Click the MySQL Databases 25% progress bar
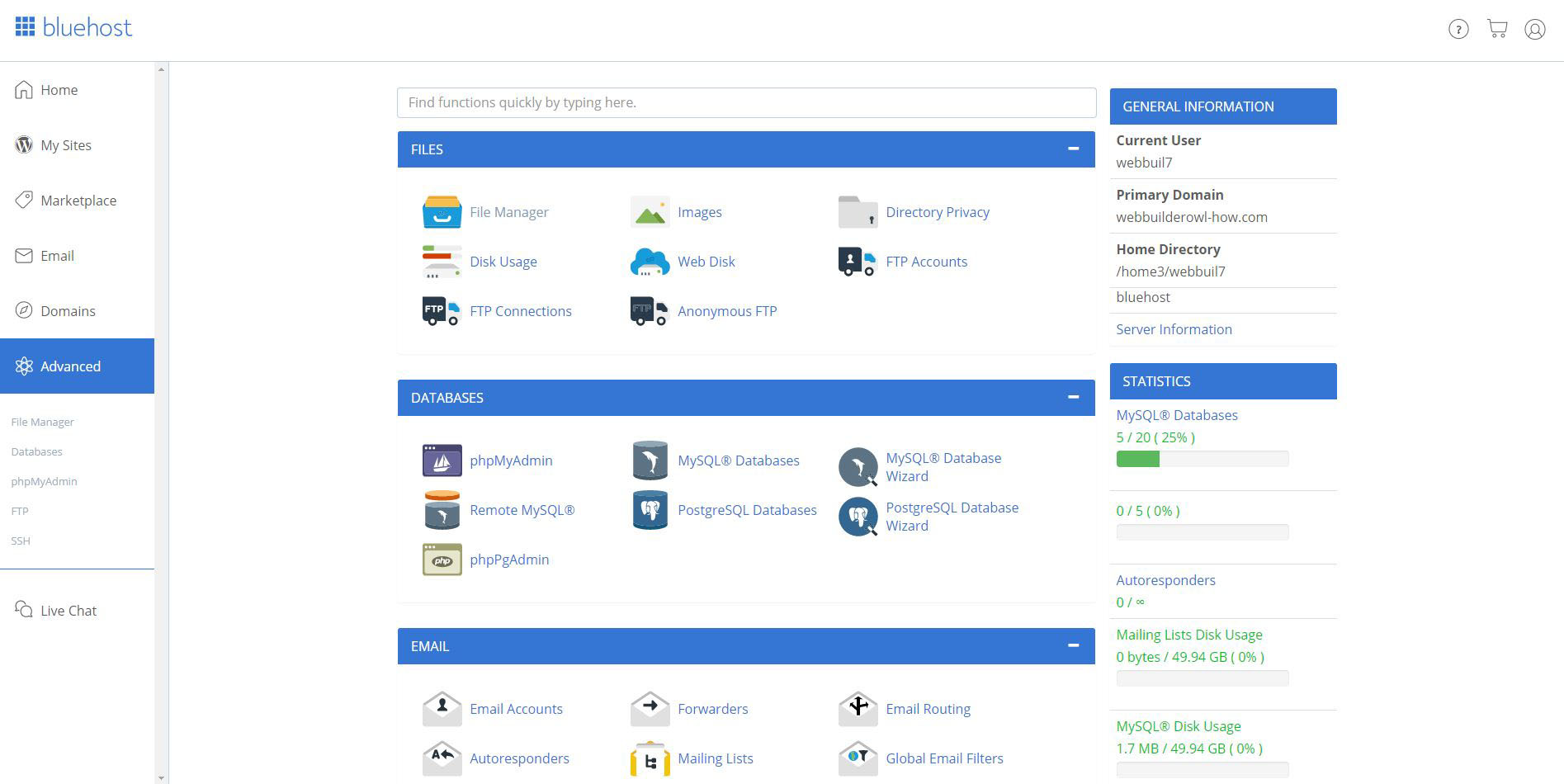Screen dimensions: 1564x784 coord(1203,459)
